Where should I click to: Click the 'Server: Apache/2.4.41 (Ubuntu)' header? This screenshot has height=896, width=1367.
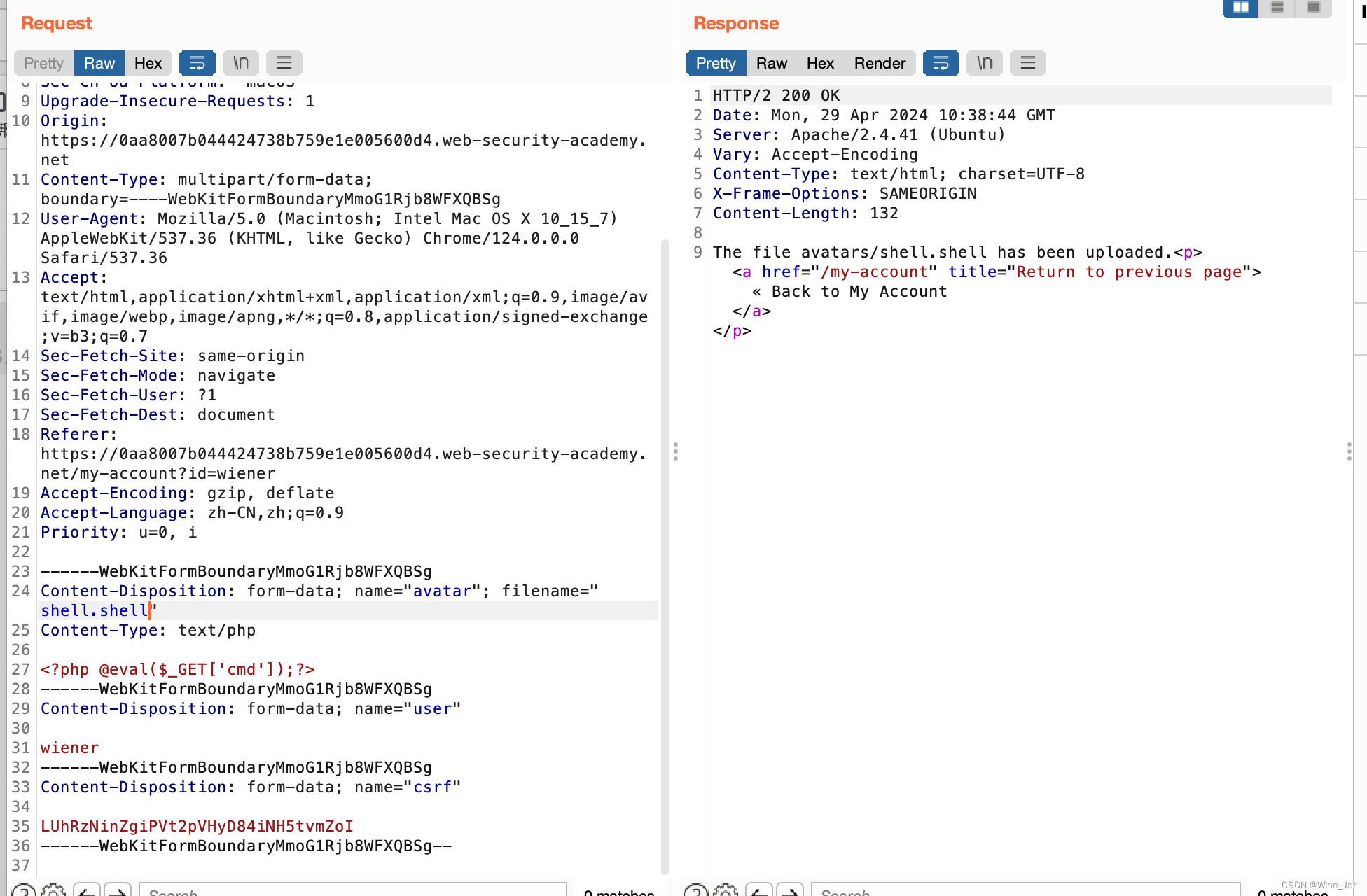tap(859, 134)
